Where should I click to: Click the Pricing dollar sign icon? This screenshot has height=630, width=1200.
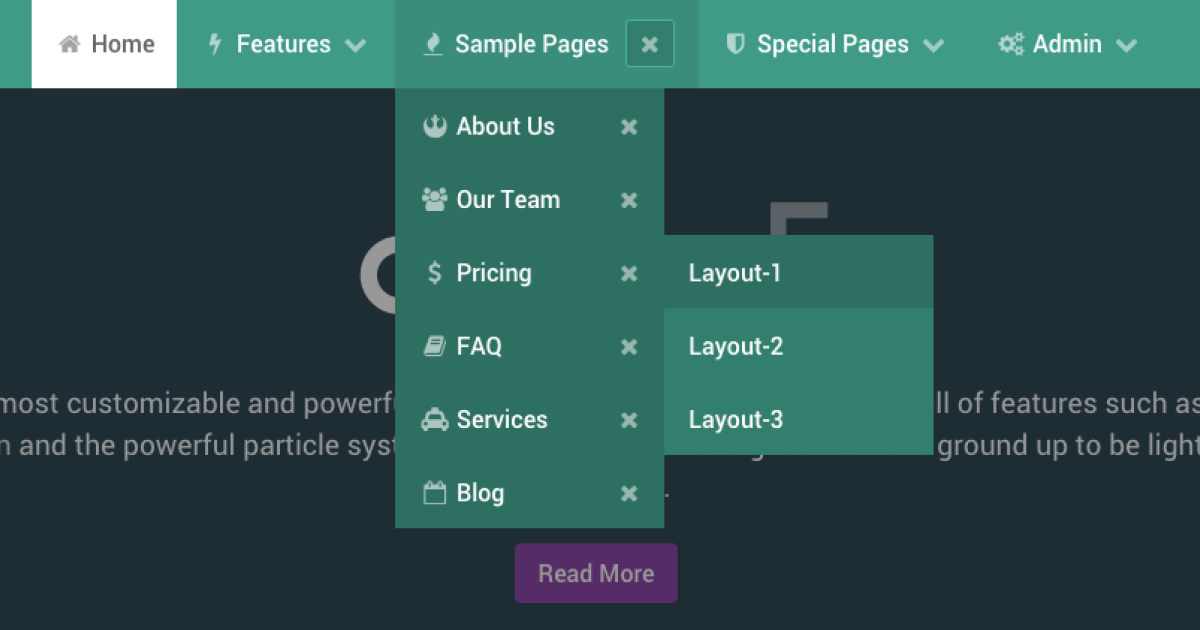(x=434, y=273)
